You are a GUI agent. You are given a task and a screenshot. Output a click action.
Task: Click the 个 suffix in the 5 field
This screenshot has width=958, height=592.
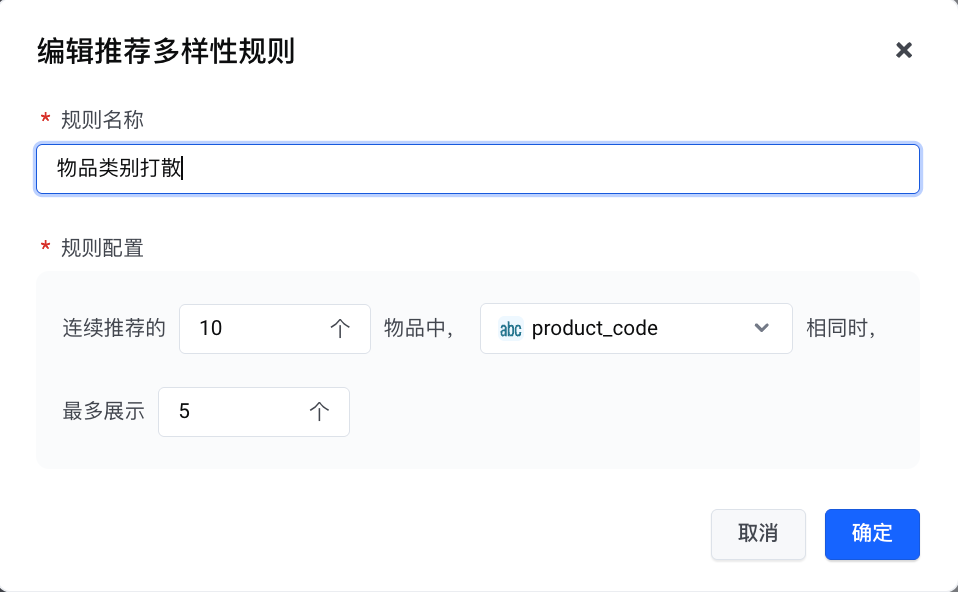(319, 412)
